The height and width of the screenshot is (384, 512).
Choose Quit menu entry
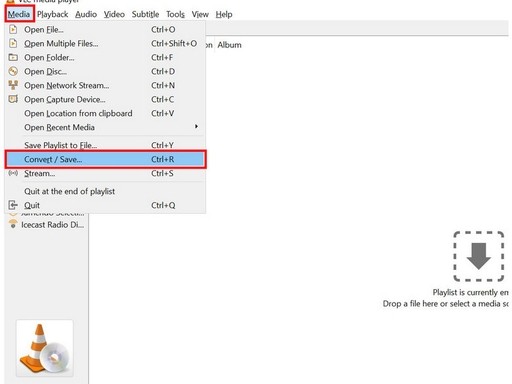(x=105, y=206)
